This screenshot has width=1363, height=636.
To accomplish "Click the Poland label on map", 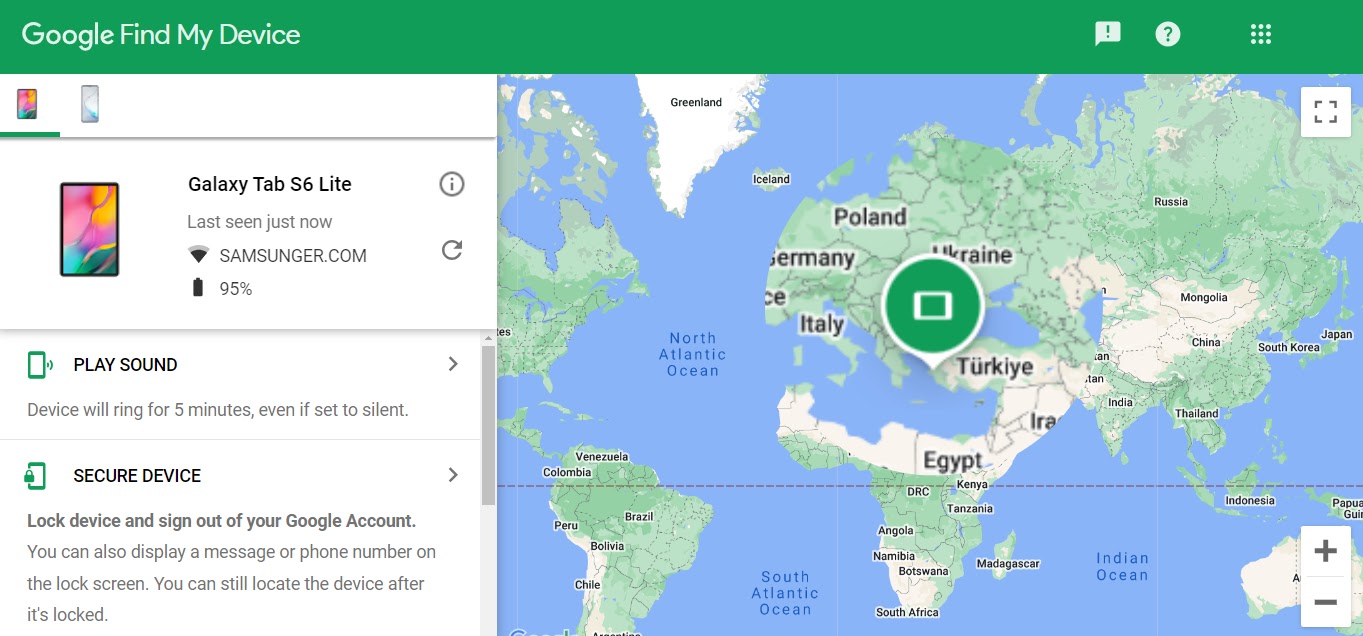I will (870, 217).
